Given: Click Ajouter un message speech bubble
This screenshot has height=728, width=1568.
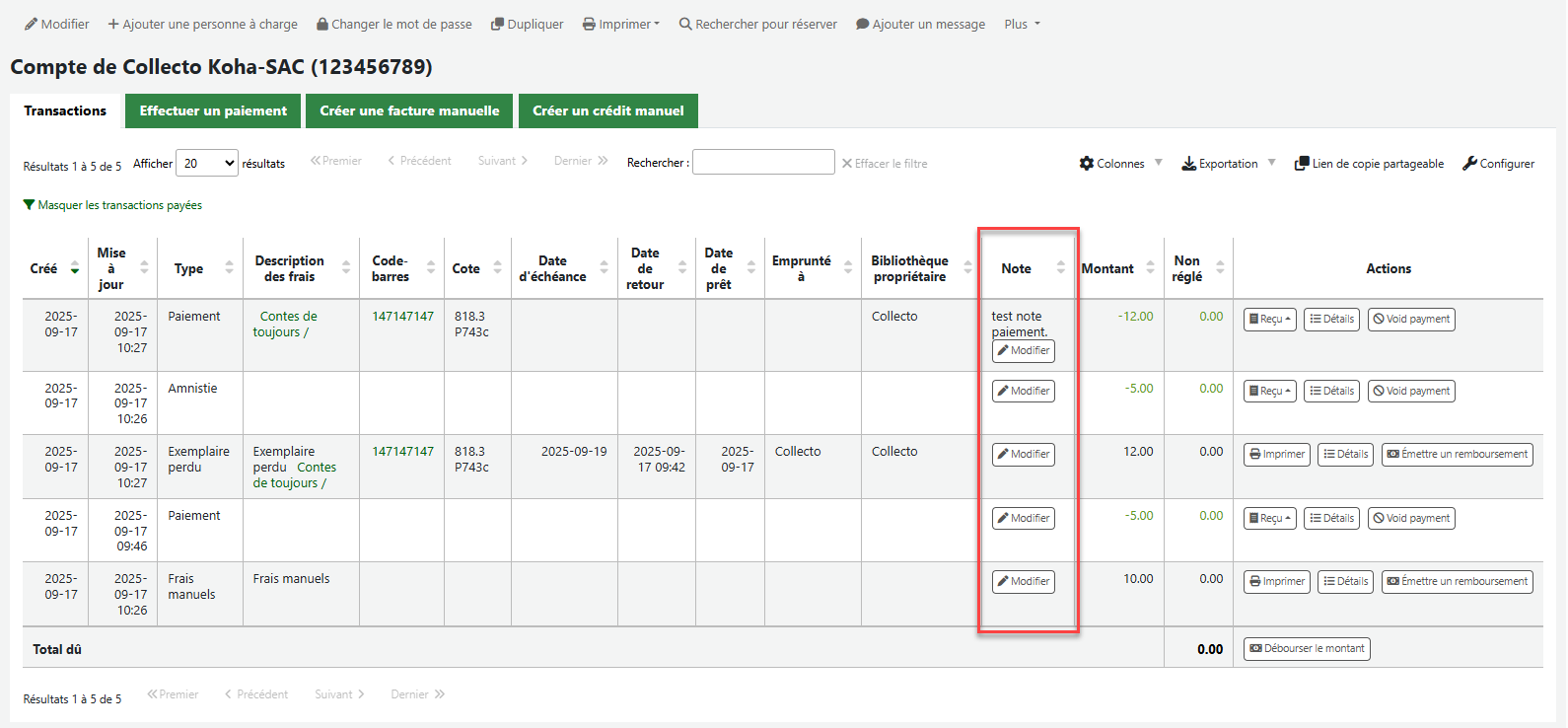Looking at the screenshot, I should (920, 24).
